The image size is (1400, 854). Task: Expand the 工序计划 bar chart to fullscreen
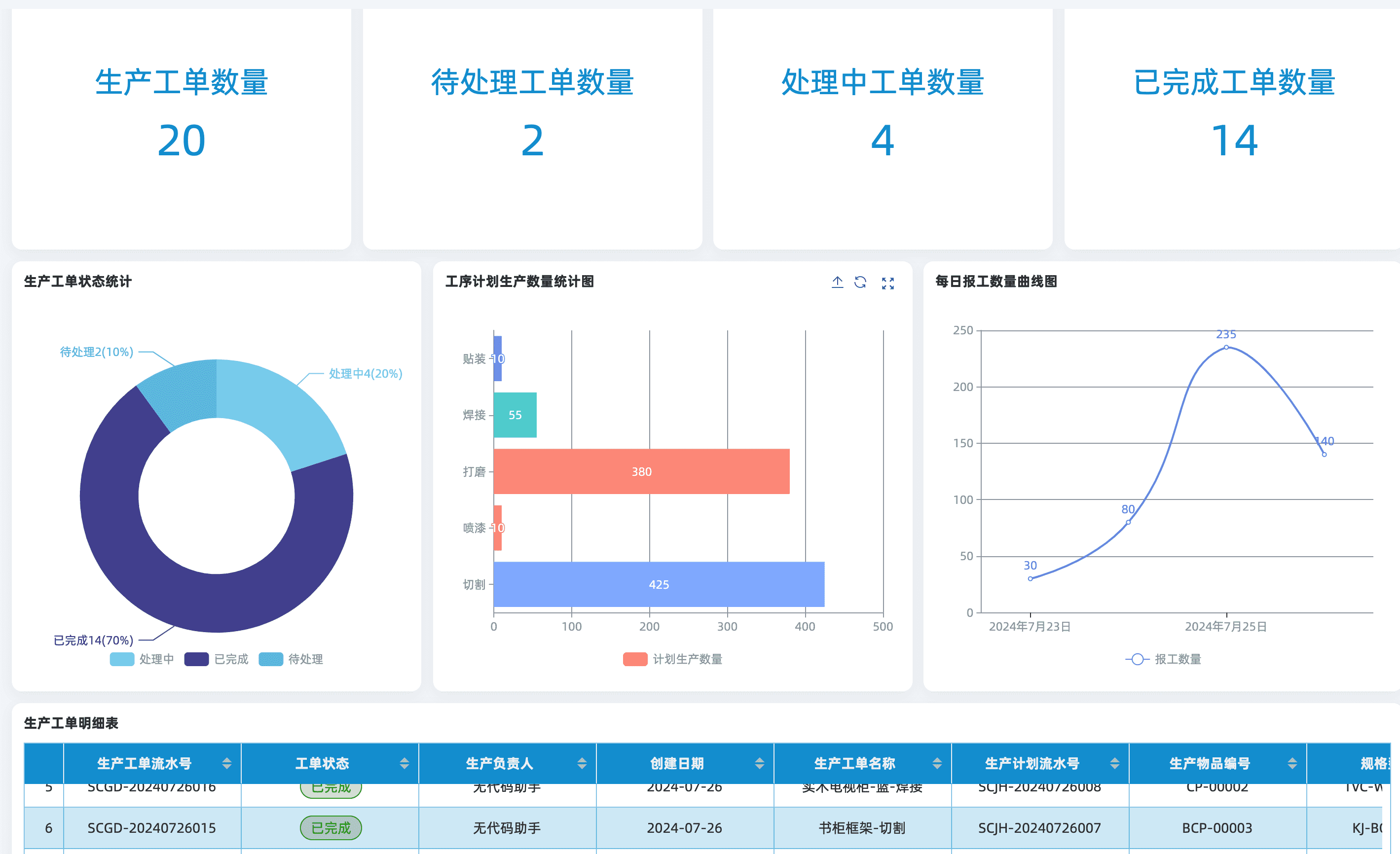click(887, 283)
